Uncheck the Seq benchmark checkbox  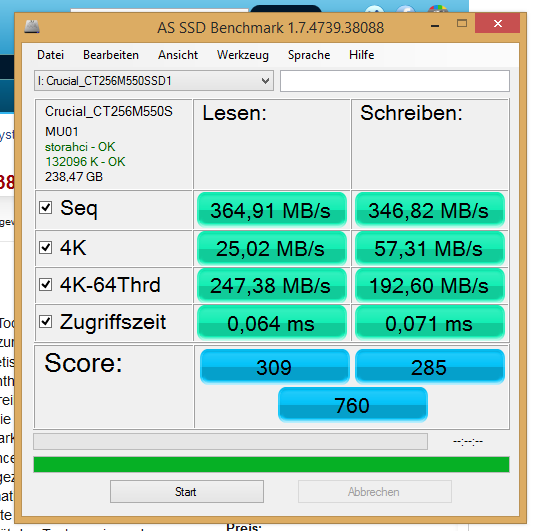(46, 208)
